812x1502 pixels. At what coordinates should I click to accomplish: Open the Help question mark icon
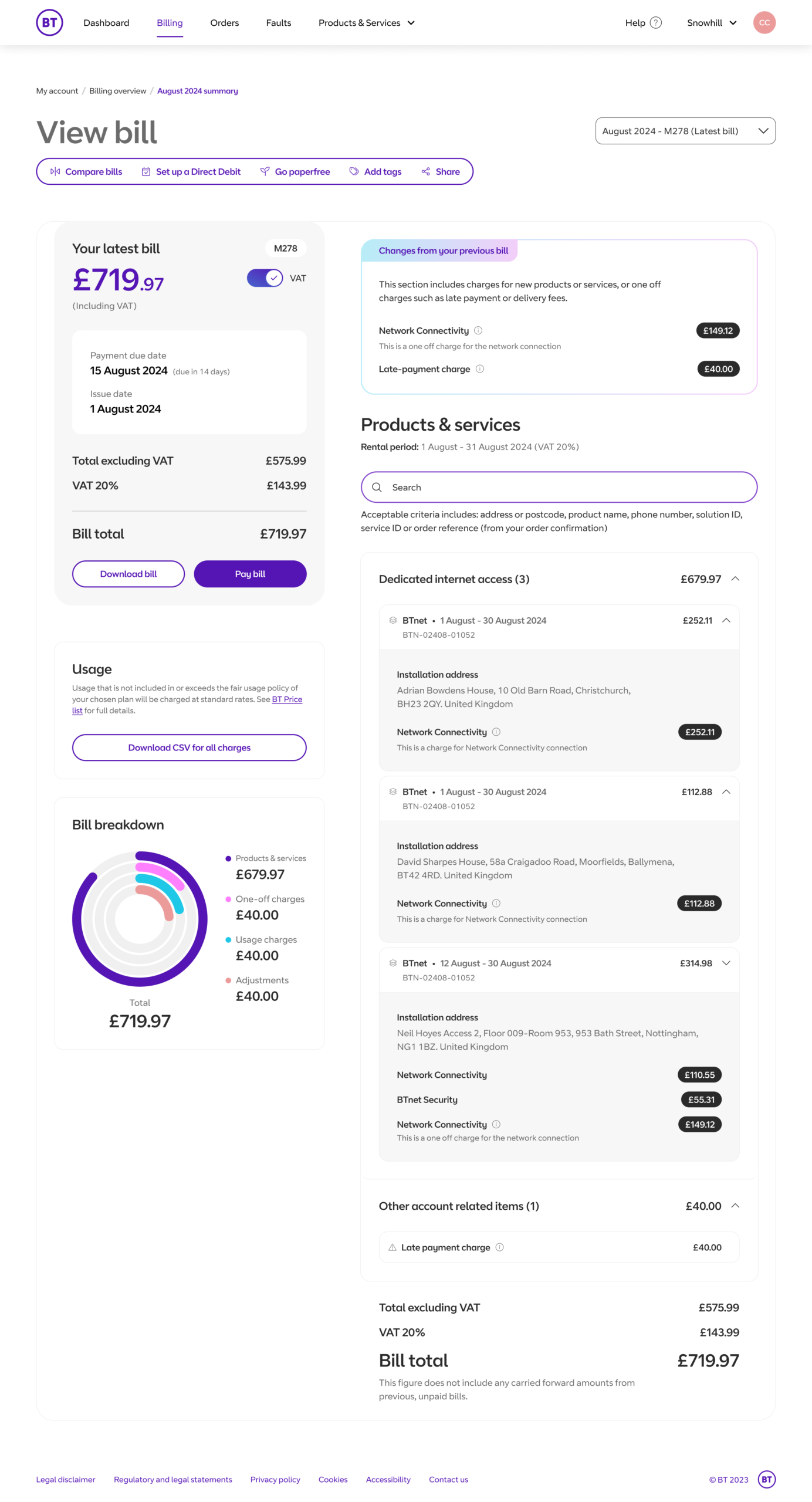point(656,23)
